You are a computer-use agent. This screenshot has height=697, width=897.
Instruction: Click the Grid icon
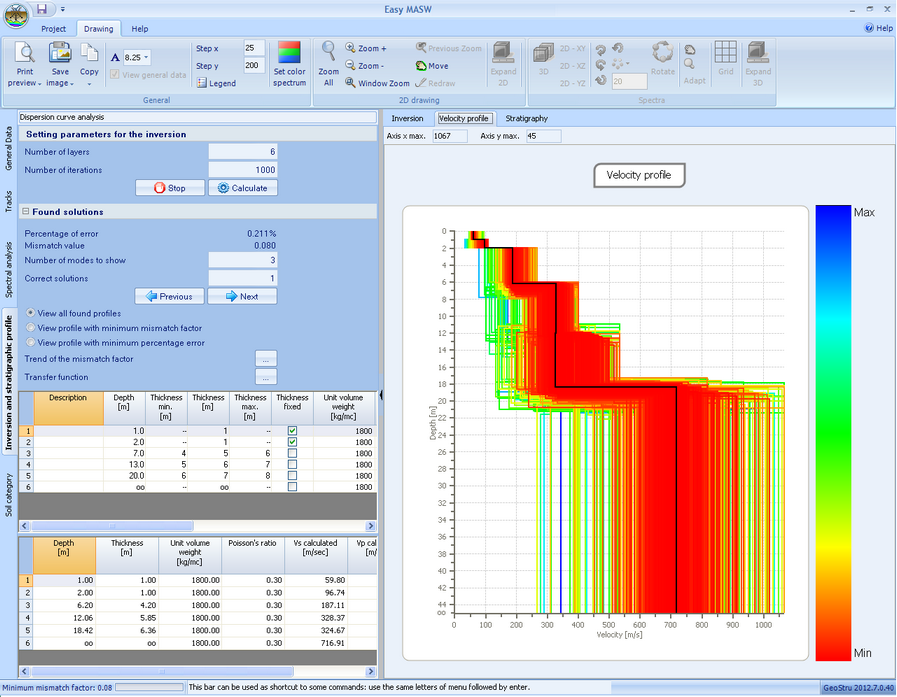[725, 53]
